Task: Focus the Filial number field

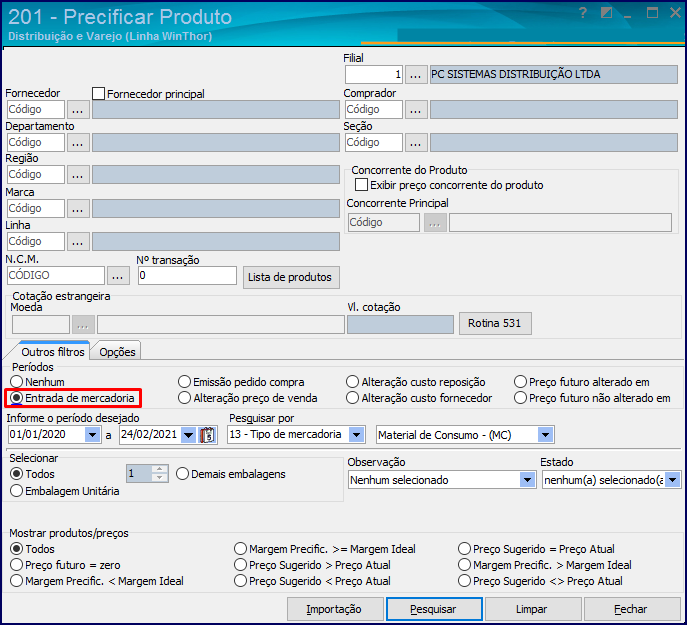Action: pos(374,75)
